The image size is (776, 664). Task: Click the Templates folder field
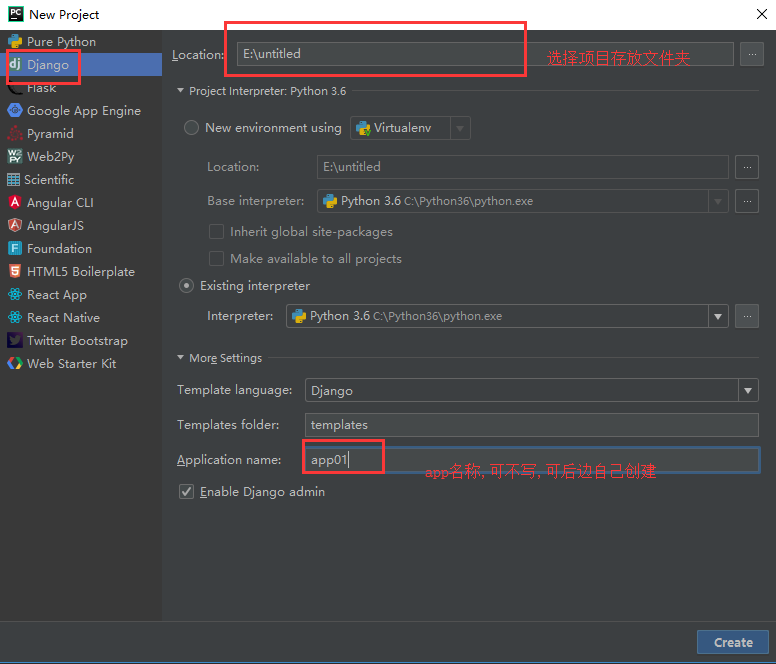532,425
